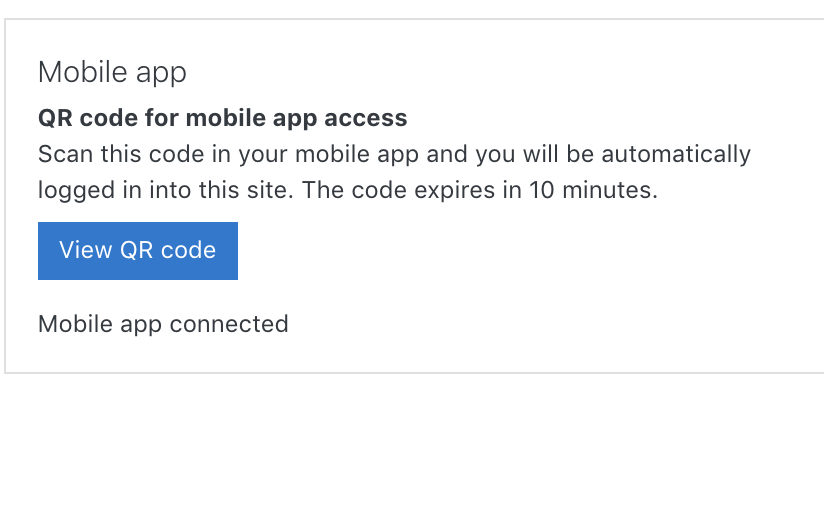This screenshot has height=508, width=824.
Task: Click the 'QR code for mobile app access' subheading
Action: pos(222,118)
